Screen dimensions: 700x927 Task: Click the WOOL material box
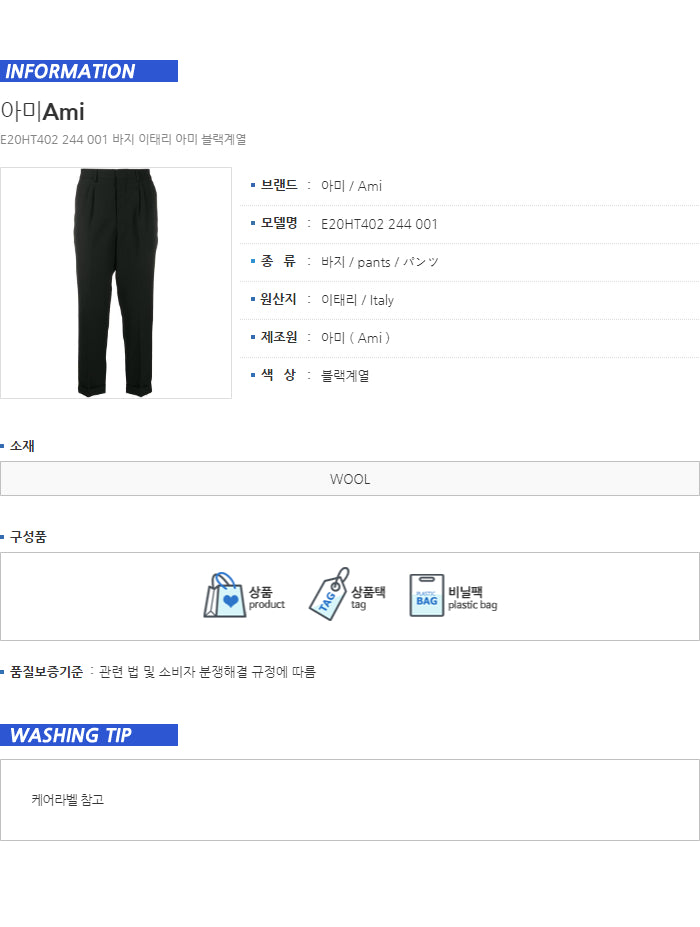350,479
